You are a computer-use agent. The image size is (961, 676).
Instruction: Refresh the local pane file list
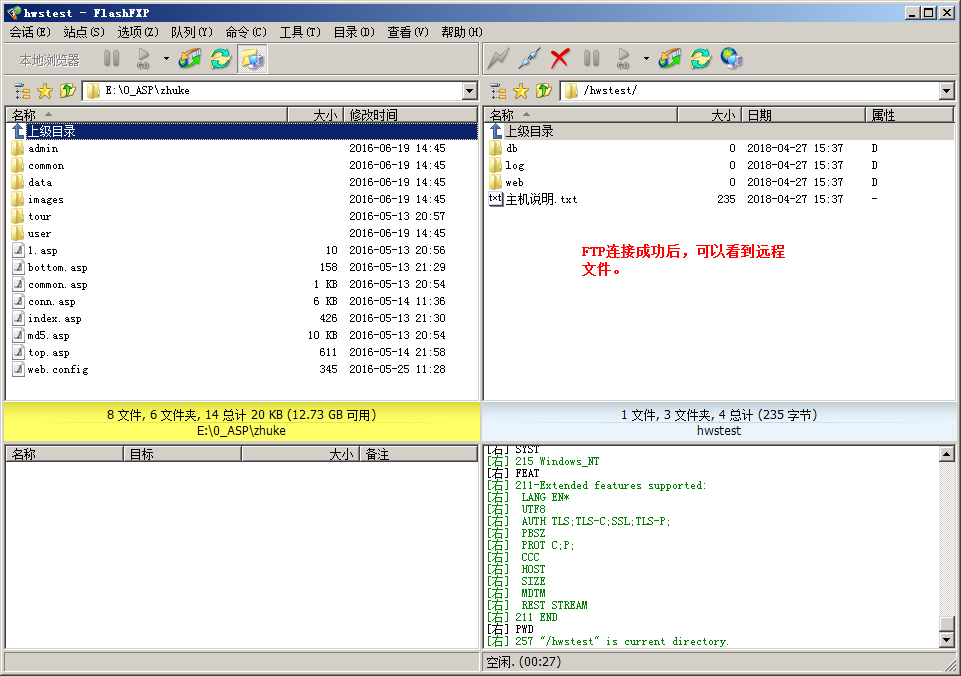click(220, 59)
